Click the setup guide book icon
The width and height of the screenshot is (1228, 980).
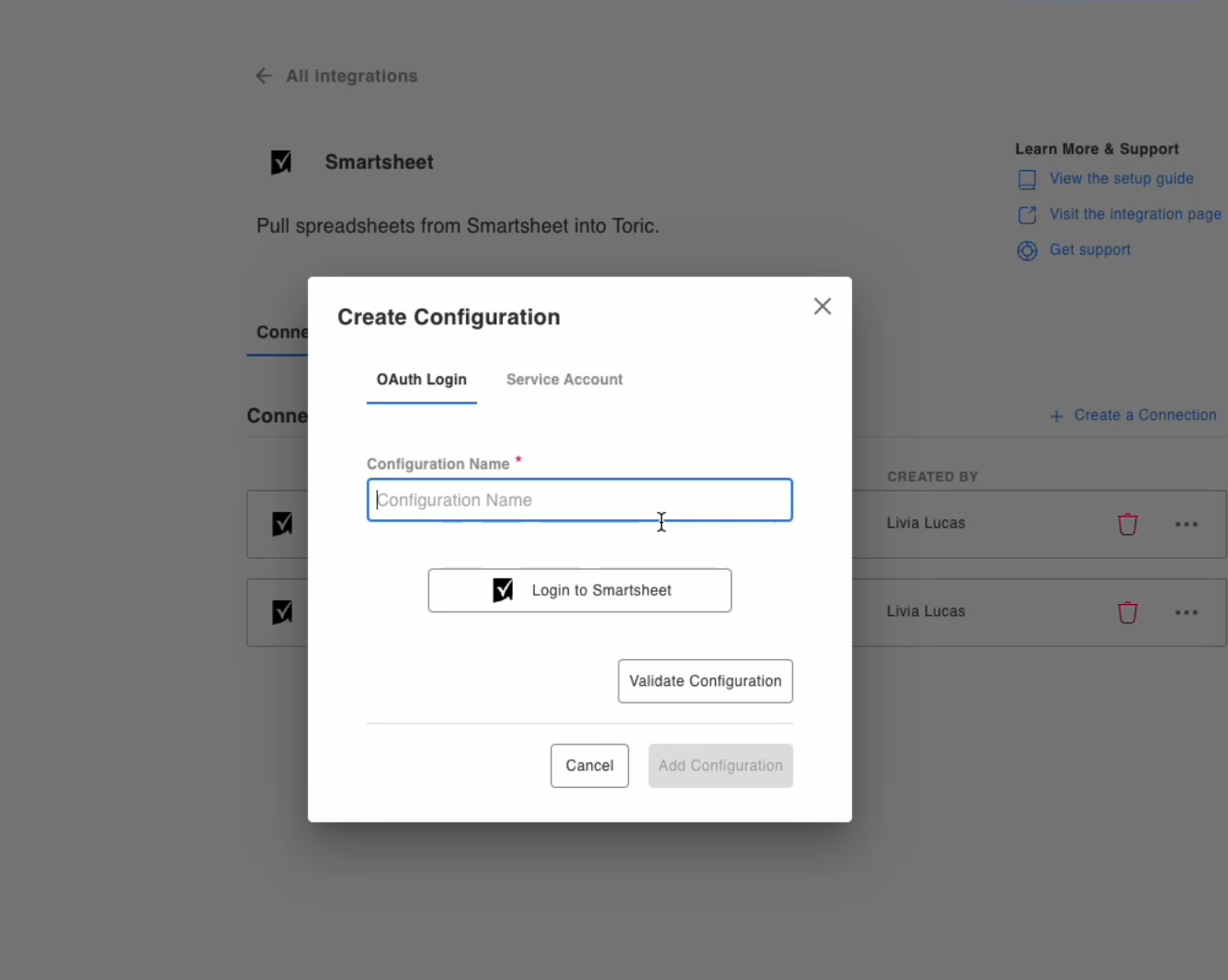1027,179
